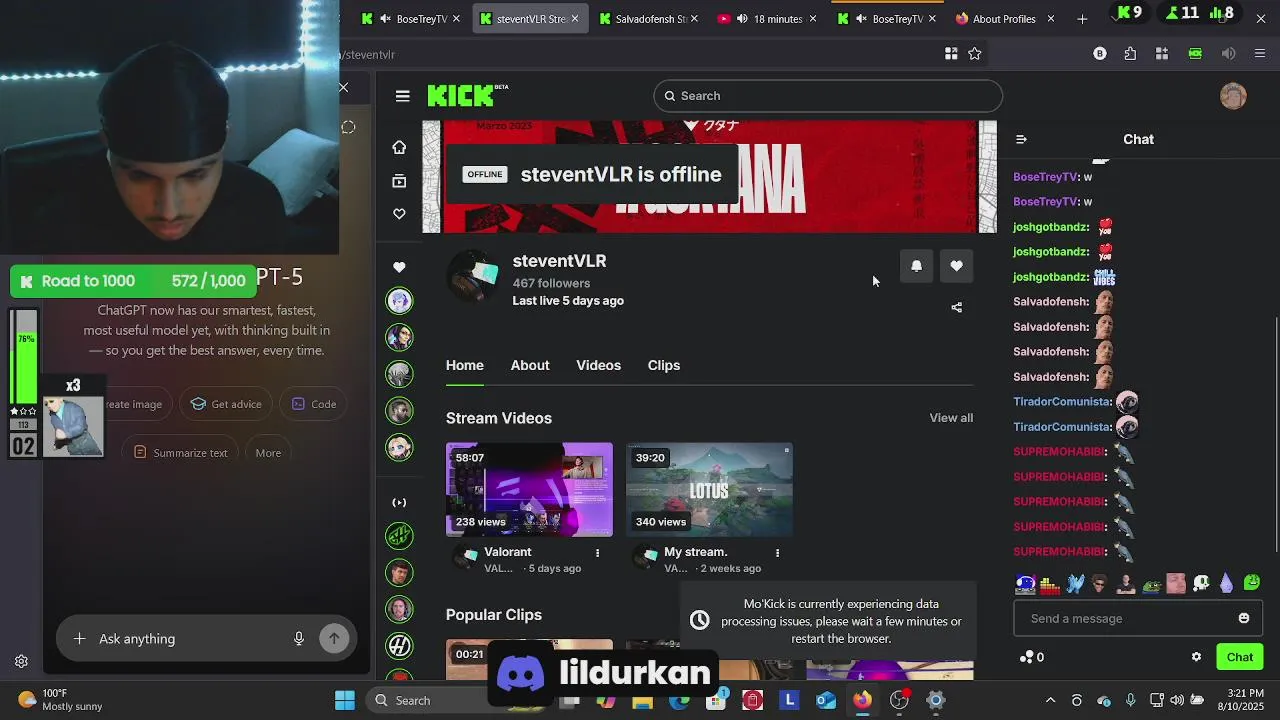Toggle the microphone icon in system tray
Viewport: 1280px width, 720px height.
pyautogui.click(x=1131, y=700)
